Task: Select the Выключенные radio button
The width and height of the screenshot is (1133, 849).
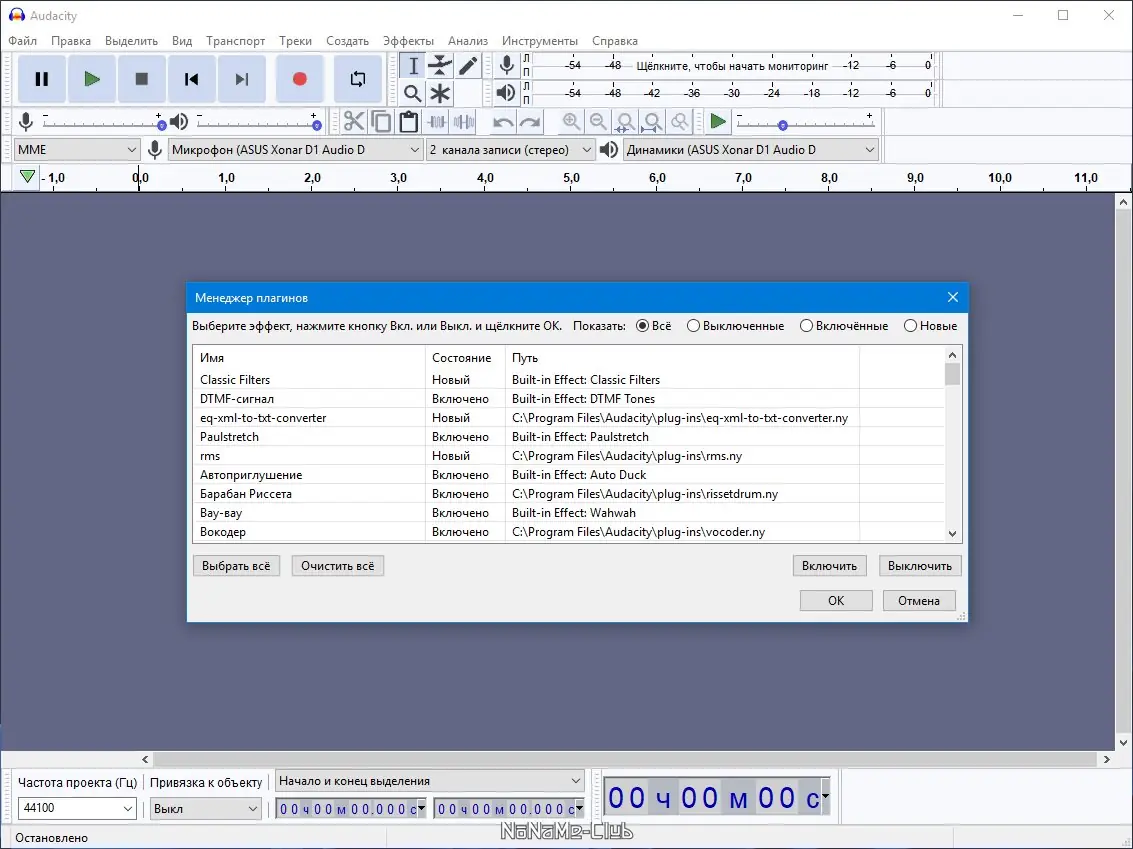Action: click(x=693, y=326)
